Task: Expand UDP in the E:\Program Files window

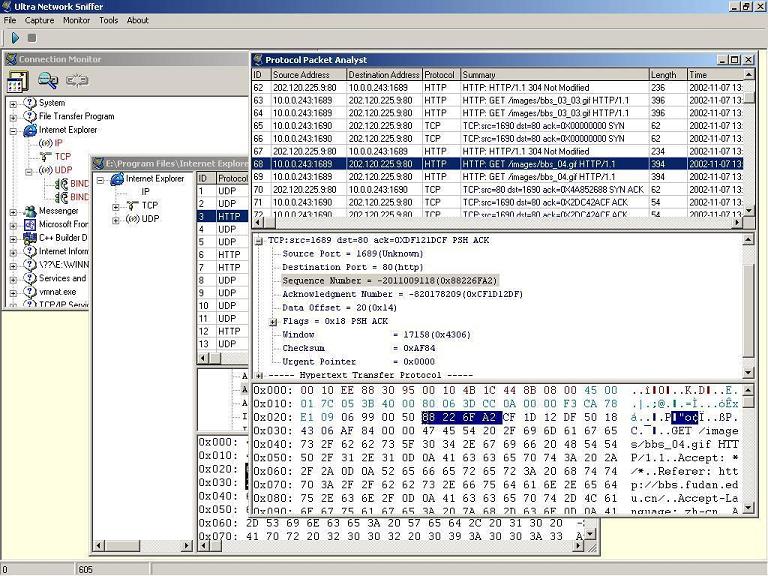Action: (116, 220)
